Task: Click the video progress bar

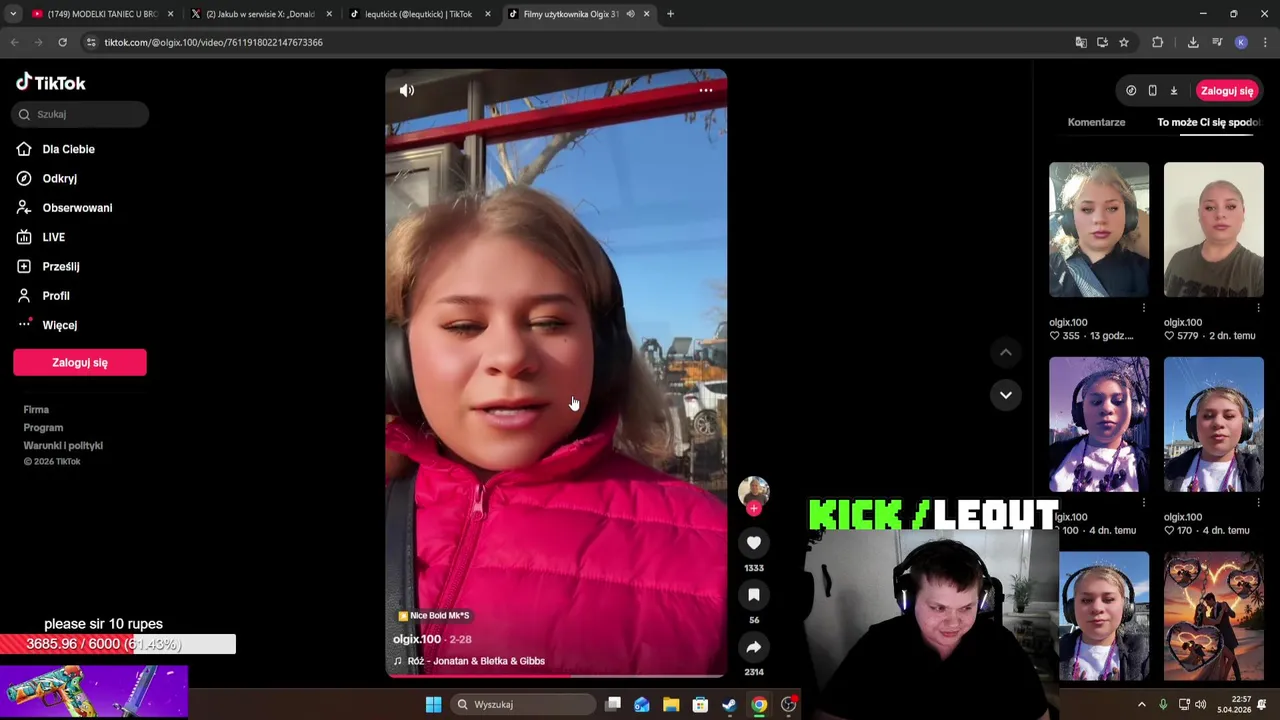Action: (x=556, y=676)
